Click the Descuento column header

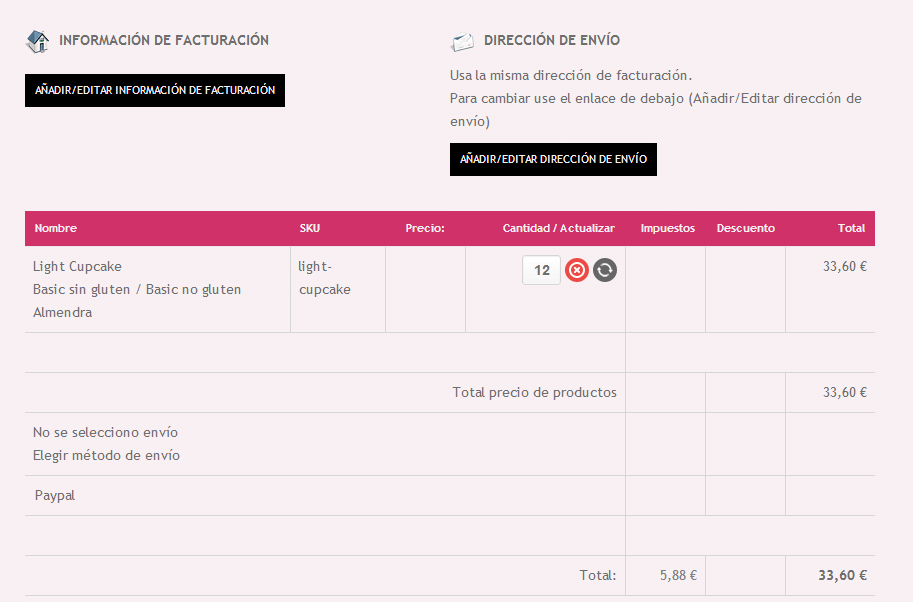(746, 228)
